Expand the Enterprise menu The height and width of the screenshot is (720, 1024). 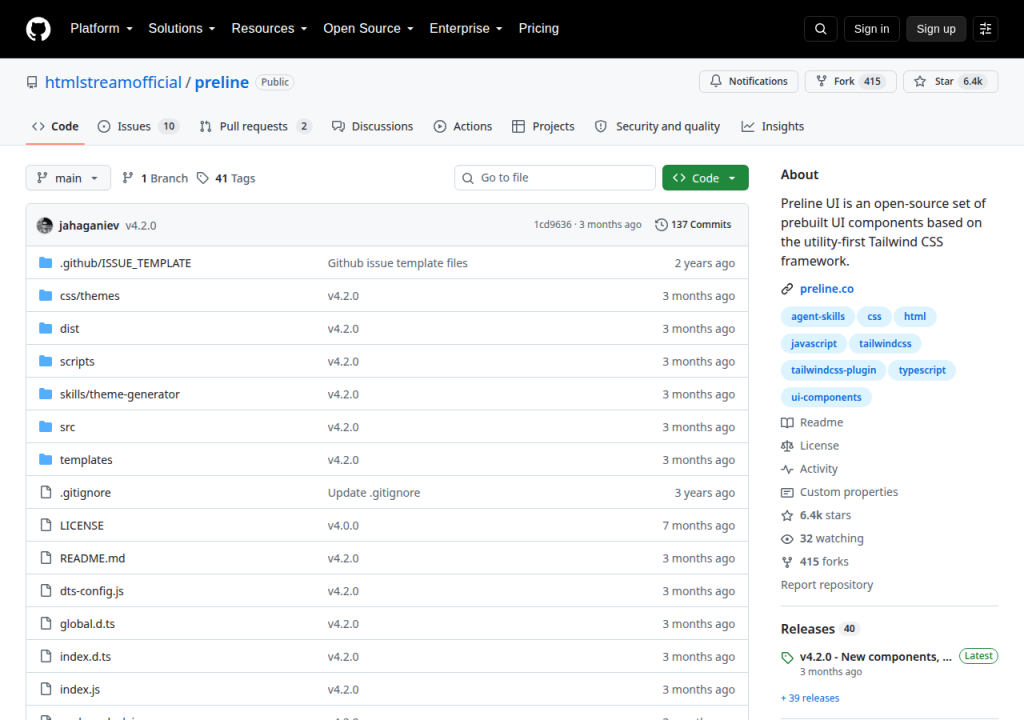pos(466,29)
